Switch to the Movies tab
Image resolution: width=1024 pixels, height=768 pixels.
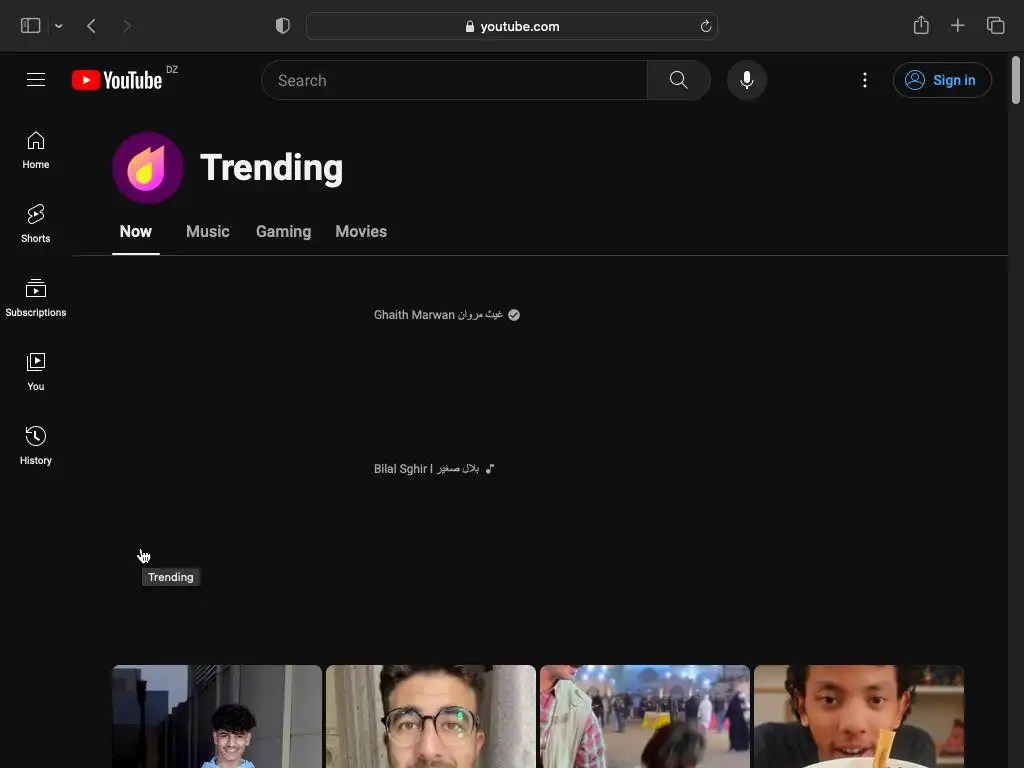pos(361,231)
